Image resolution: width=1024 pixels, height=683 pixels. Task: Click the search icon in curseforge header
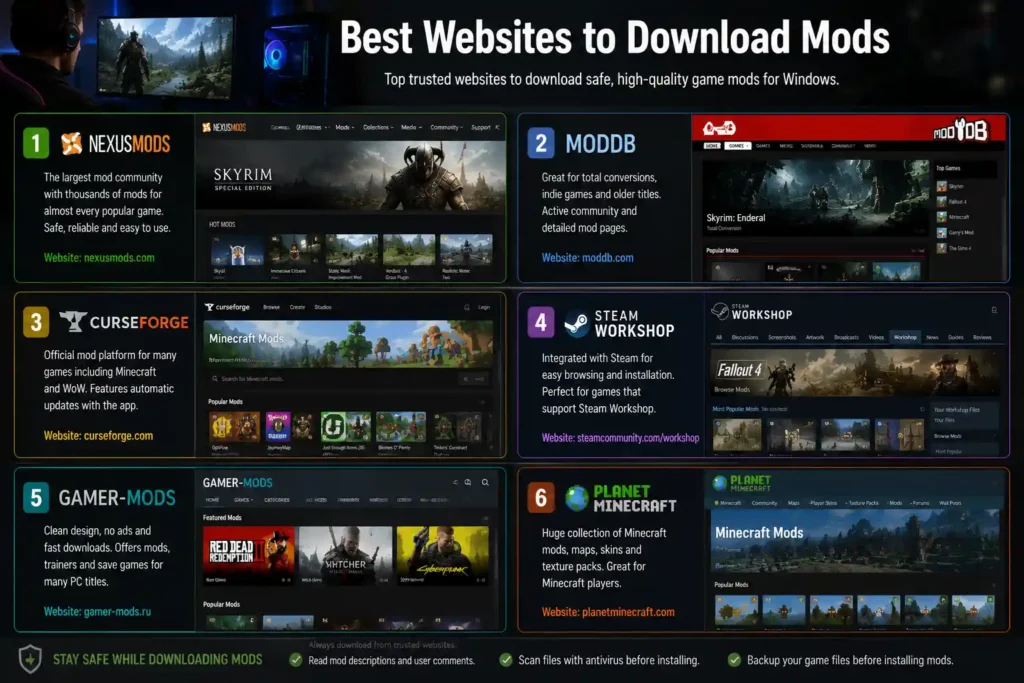tap(466, 307)
